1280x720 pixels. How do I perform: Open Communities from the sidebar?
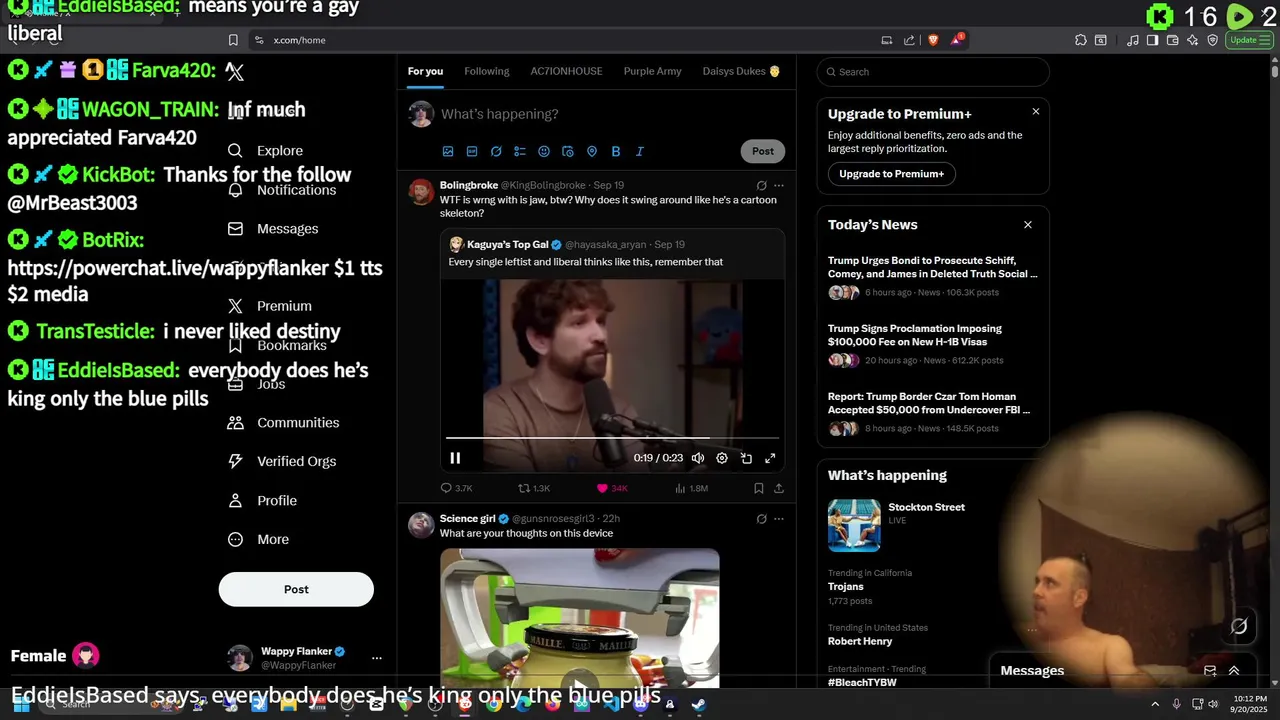284,422
